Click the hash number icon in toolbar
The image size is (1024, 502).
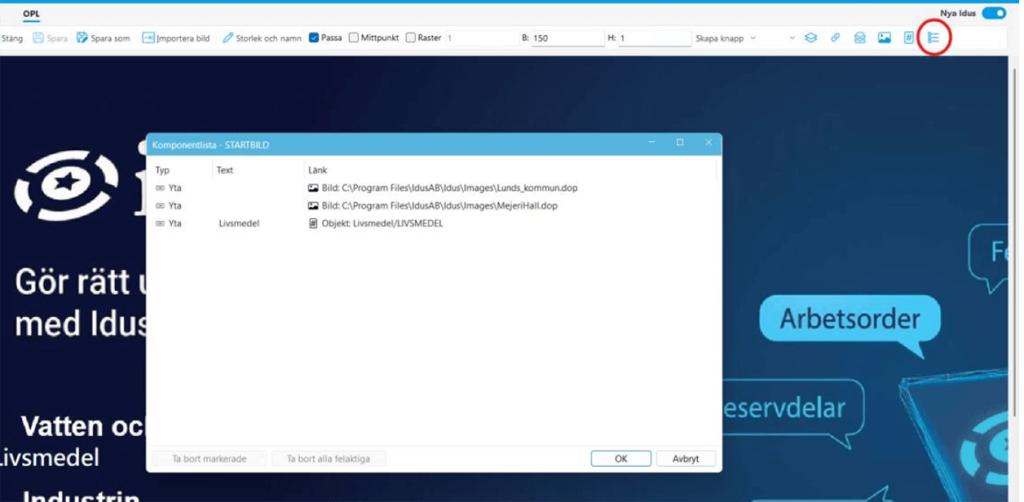(x=908, y=38)
